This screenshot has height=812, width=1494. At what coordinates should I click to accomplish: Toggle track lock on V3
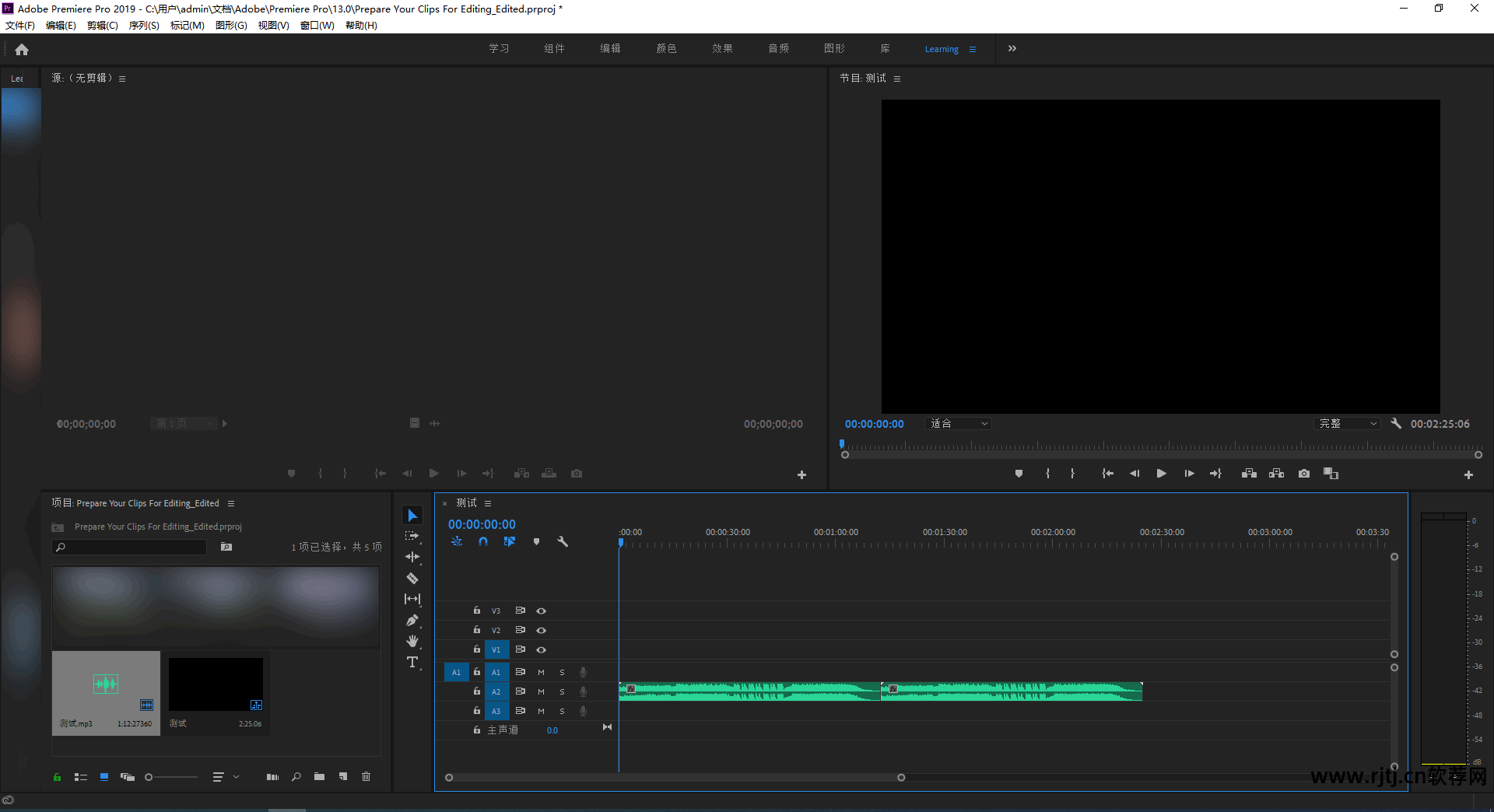tap(477, 611)
